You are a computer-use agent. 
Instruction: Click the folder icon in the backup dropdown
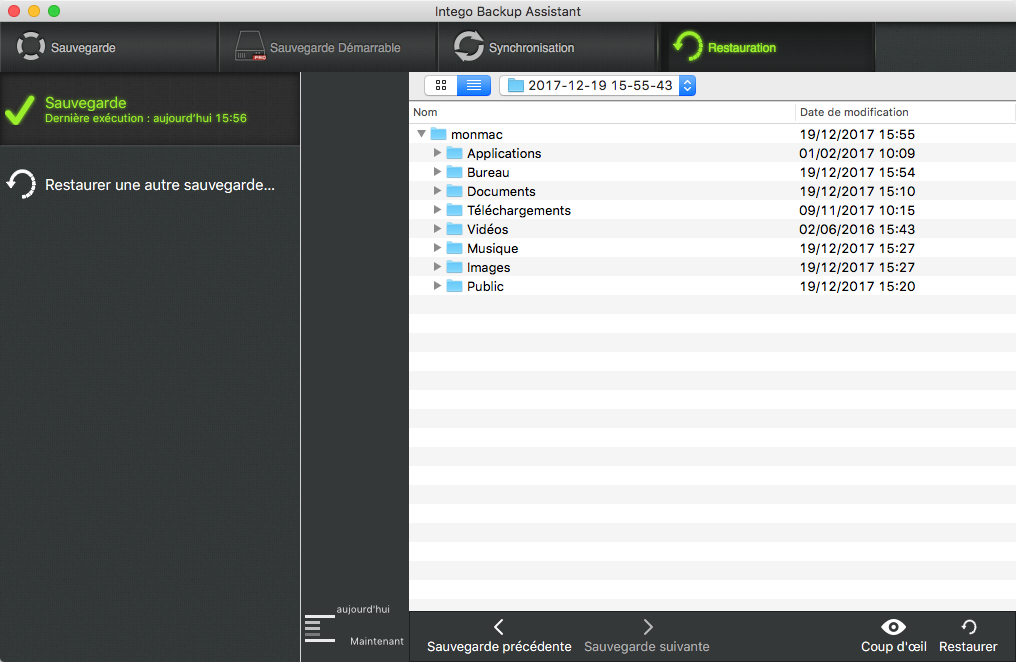click(516, 86)
